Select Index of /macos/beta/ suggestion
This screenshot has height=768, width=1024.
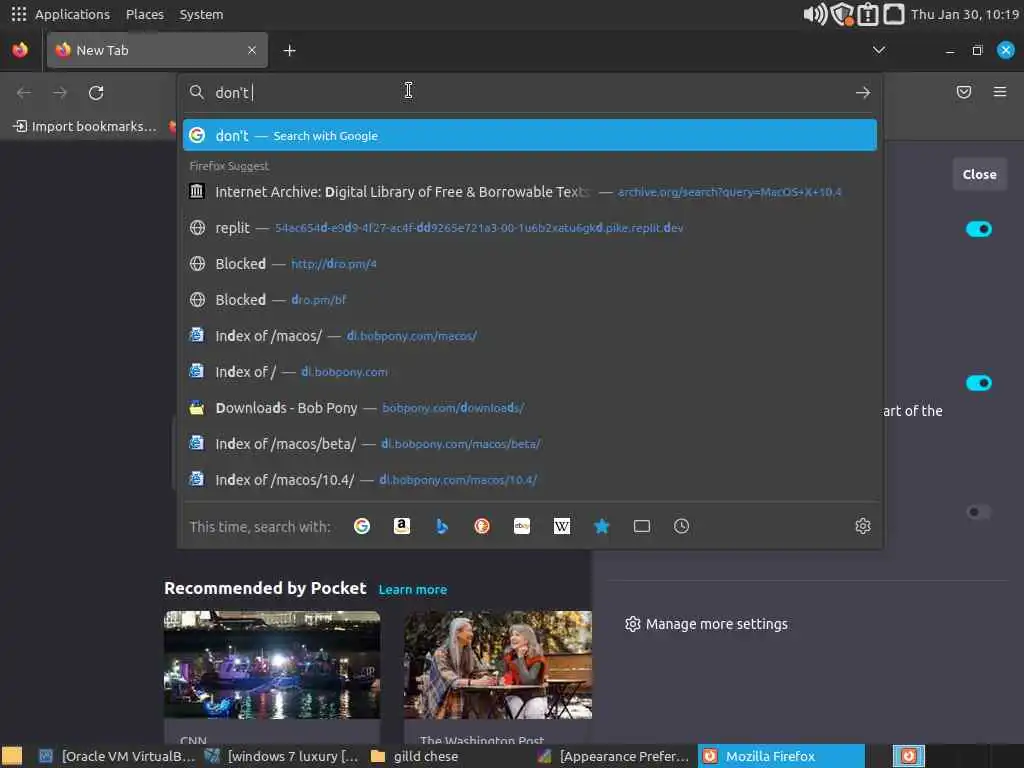530,443
